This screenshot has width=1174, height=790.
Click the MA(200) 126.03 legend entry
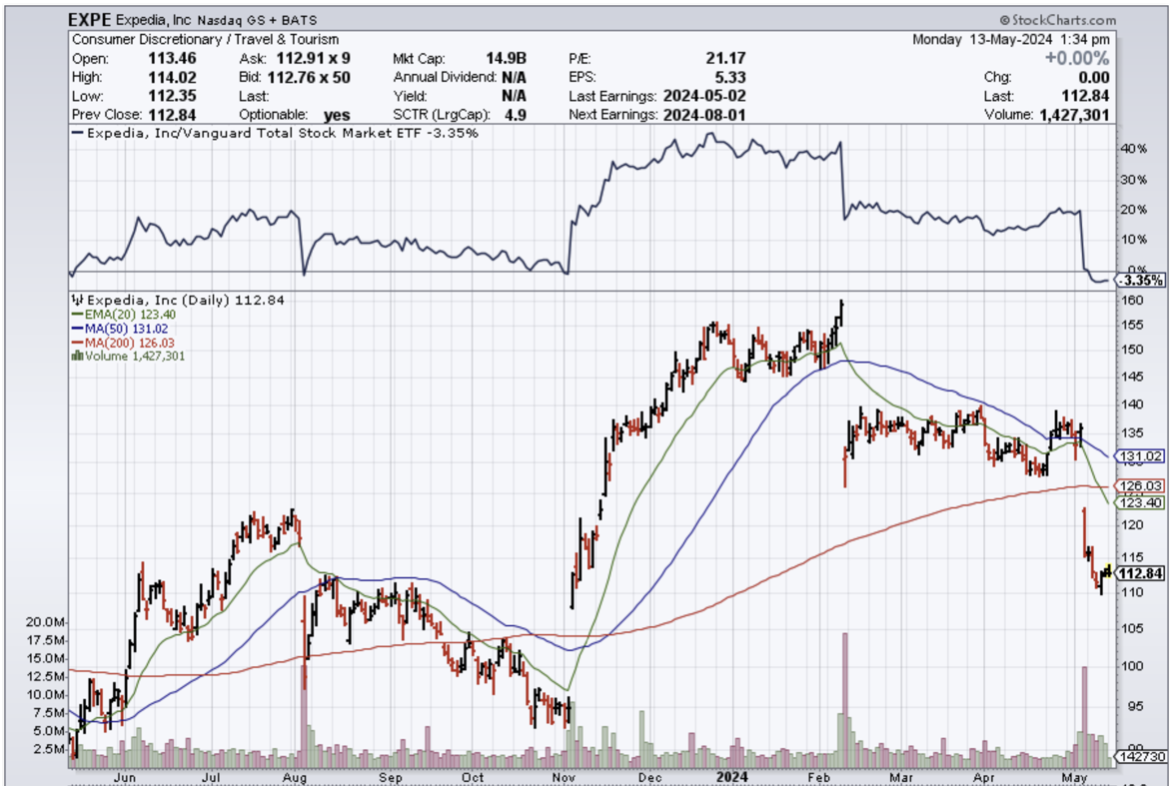123,343
